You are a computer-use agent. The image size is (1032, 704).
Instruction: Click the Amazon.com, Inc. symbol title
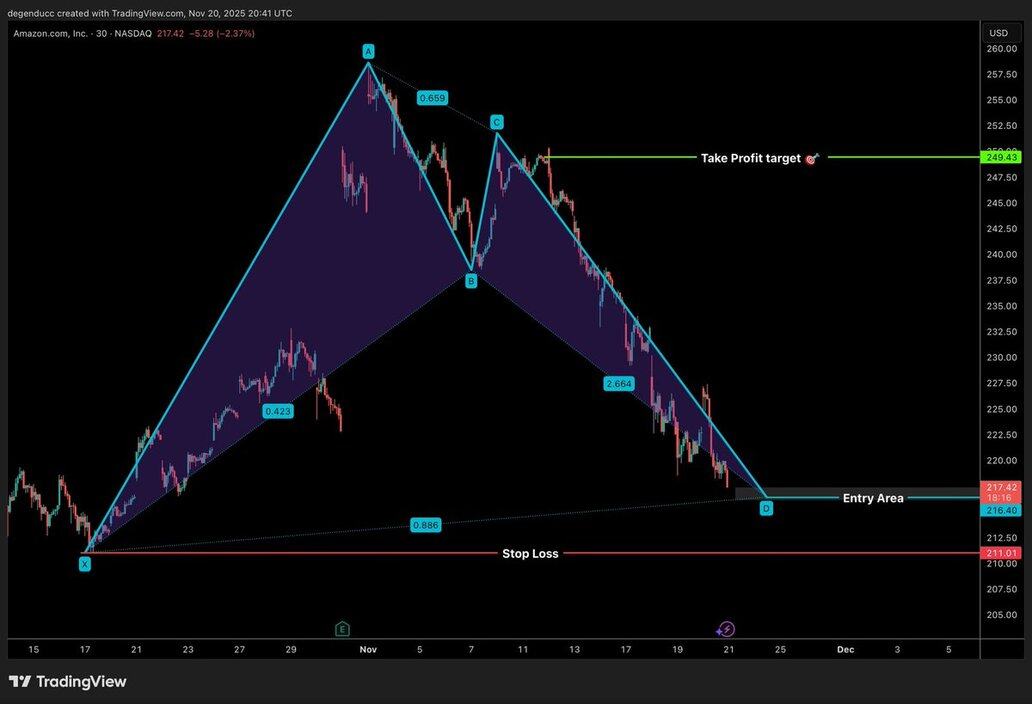point(51,34)
